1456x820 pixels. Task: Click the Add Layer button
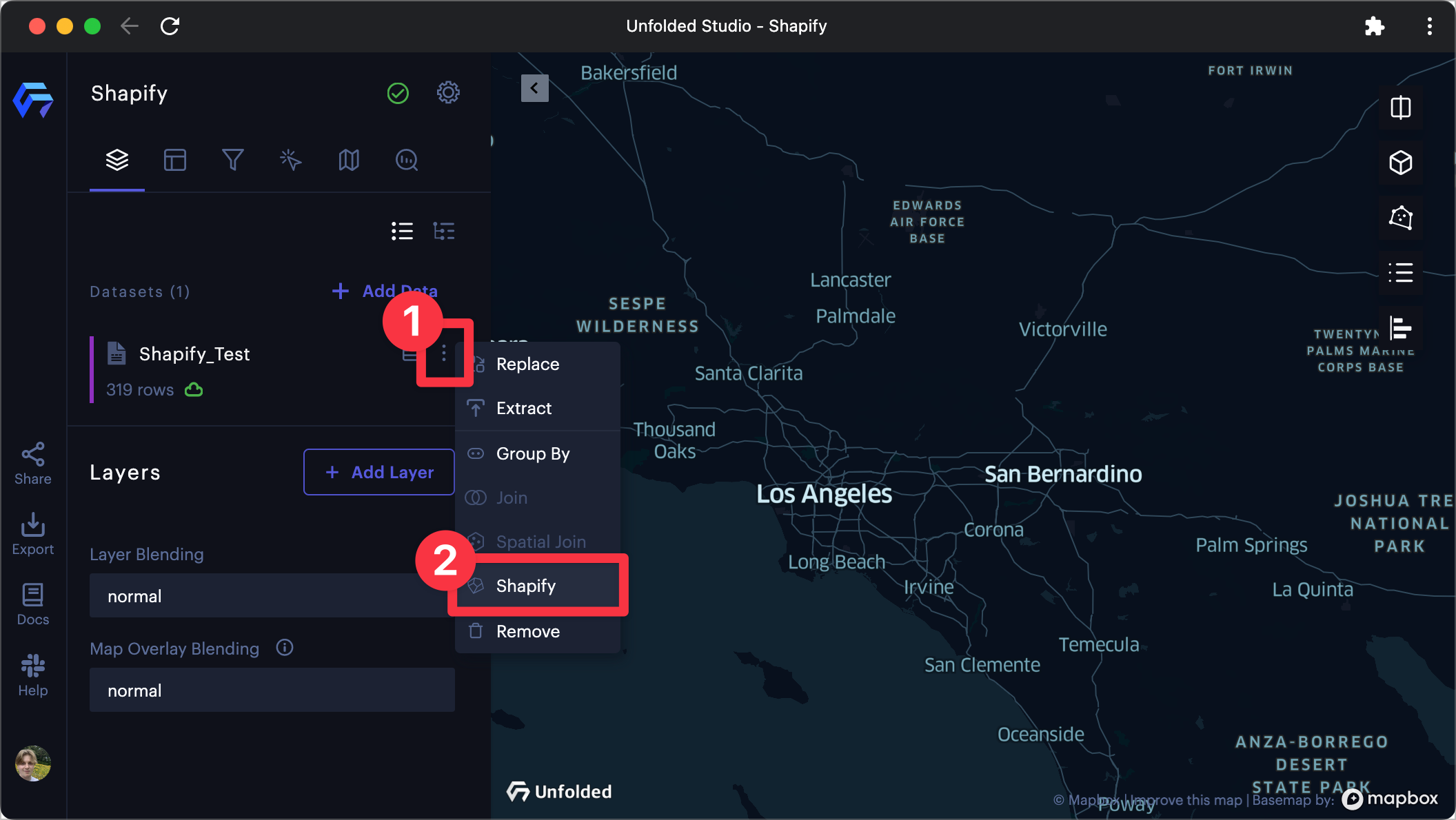pyautogui.click(x=378, y=472)
